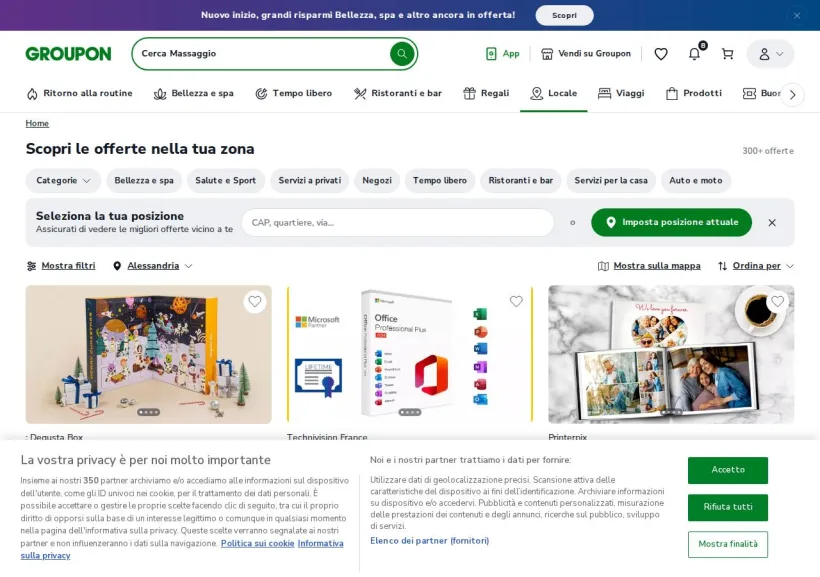Click Vendi su Groupon store link
The height and width of the screenshot is (577, 820).
tap(586, 53)
